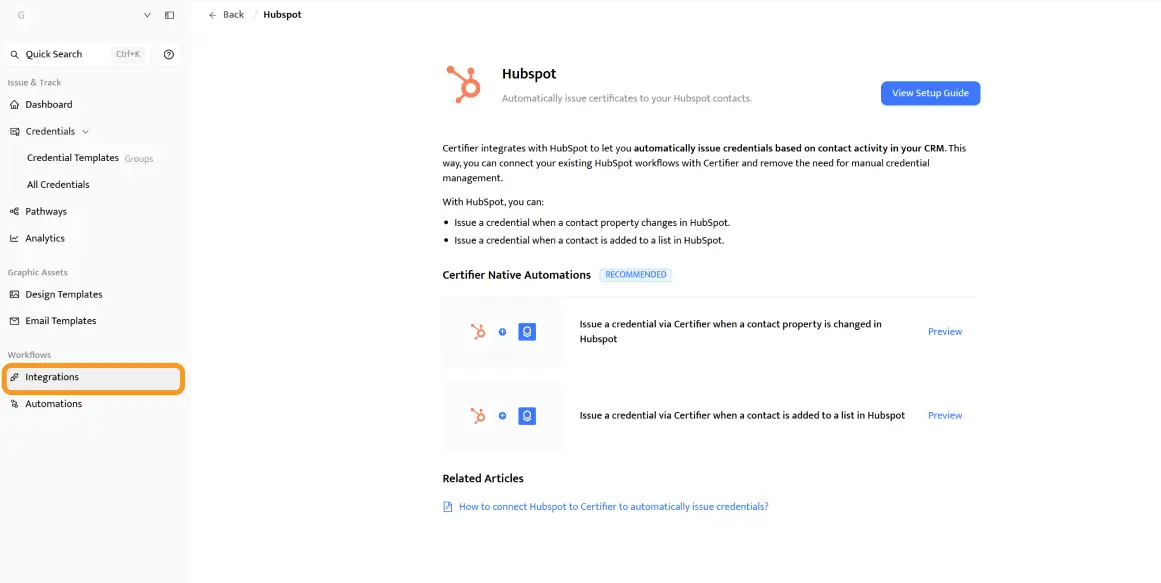Open Automations page

point(53,404)
